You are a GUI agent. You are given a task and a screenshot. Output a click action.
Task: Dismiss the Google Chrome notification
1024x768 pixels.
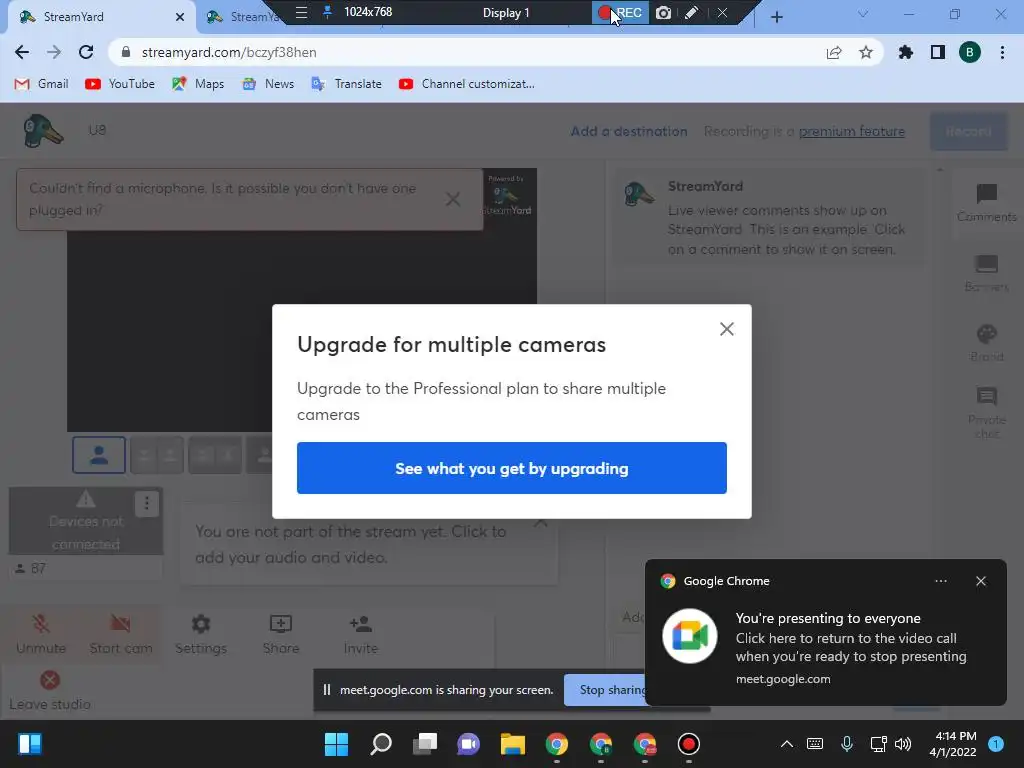click(x=981, y=581)
